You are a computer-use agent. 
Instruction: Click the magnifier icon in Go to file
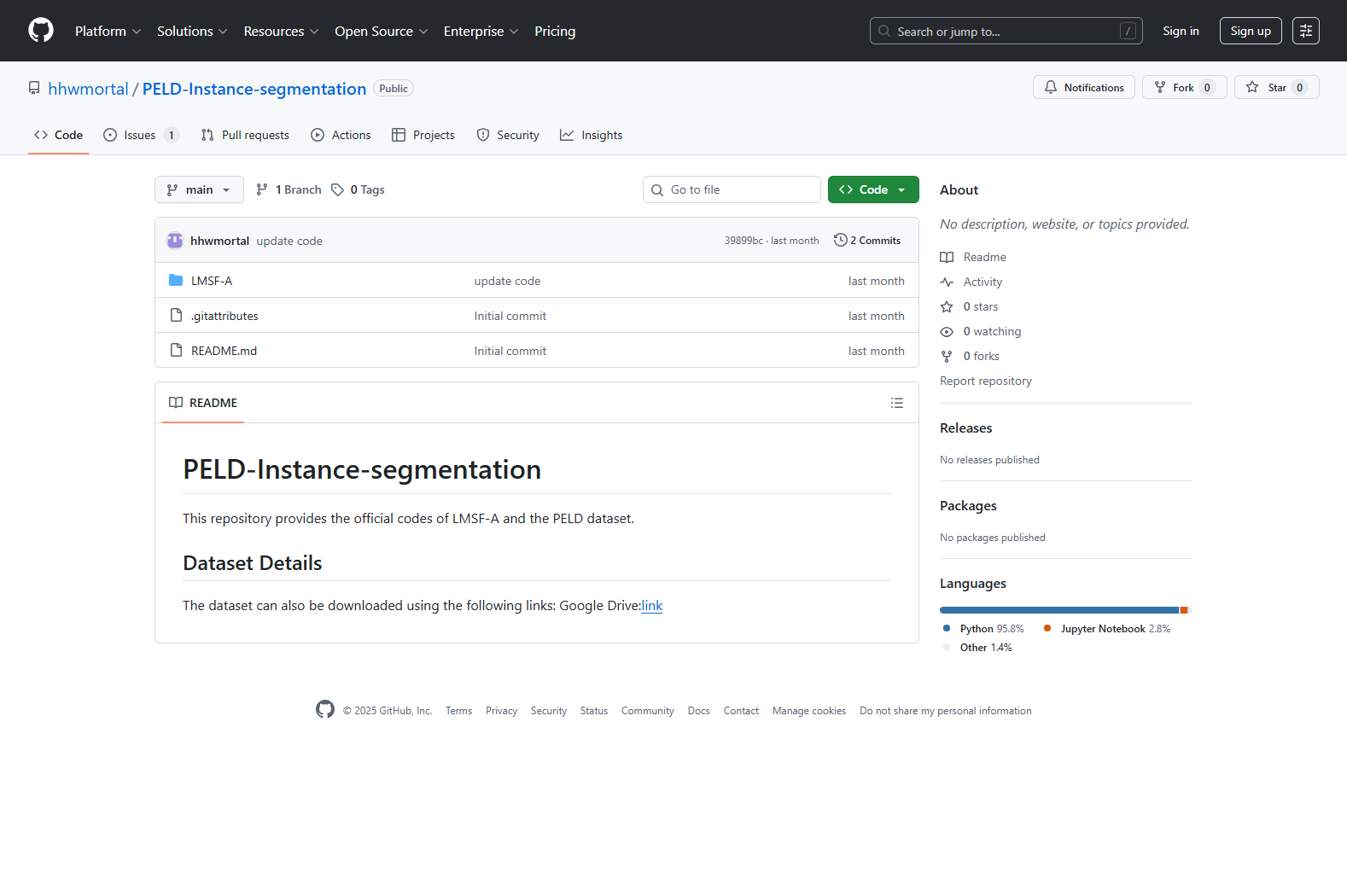[657, 189]
